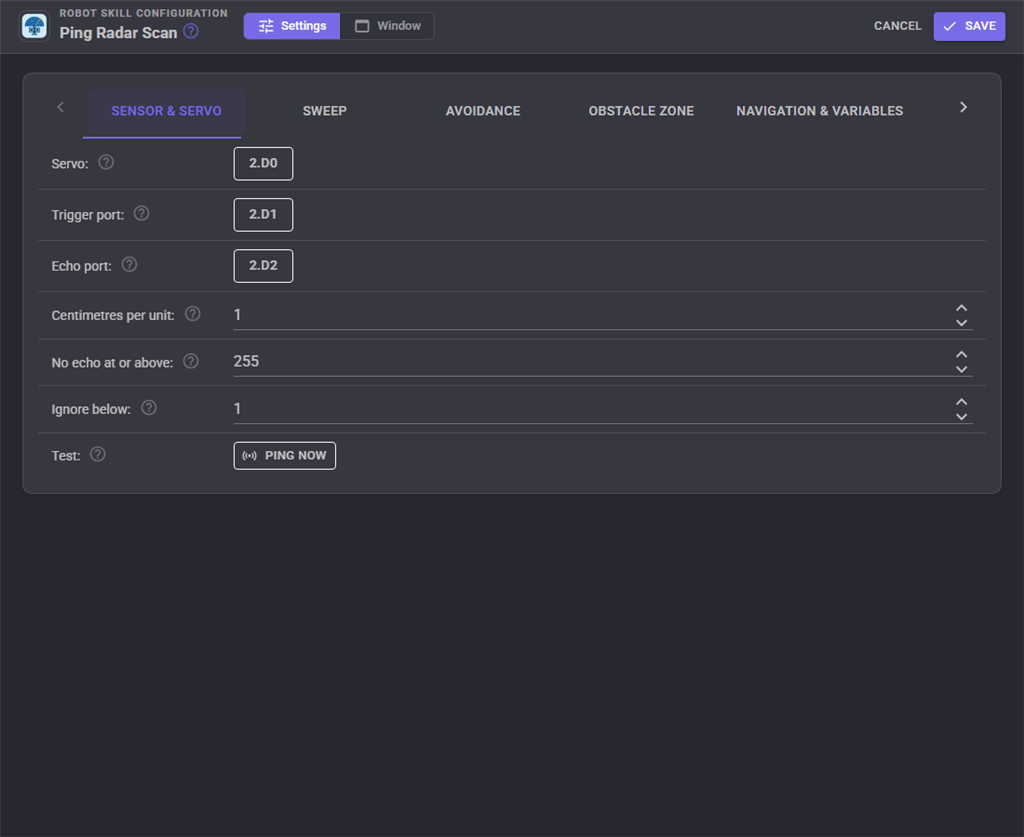1024x837 pixels.
Task: Show help for the Test row
Action: (x=97, y=454)
